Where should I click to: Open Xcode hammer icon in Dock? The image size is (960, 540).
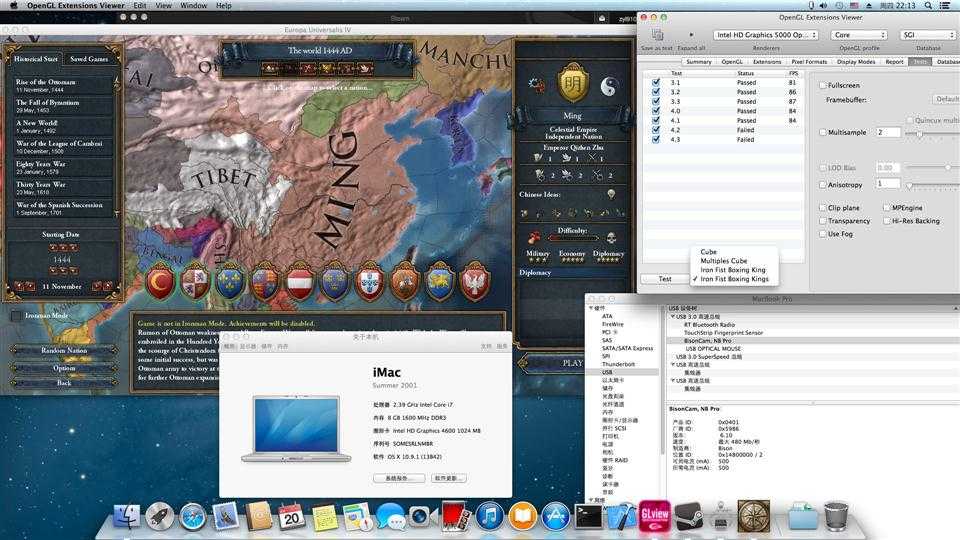coord(621,516)
